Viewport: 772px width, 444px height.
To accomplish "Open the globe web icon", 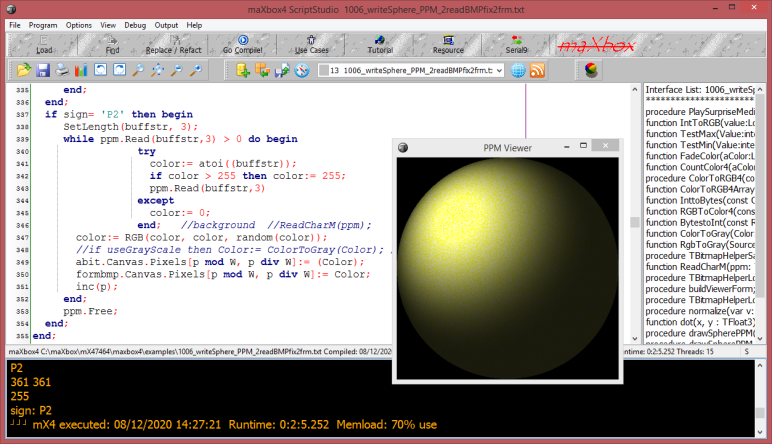I will coord(518,70).
